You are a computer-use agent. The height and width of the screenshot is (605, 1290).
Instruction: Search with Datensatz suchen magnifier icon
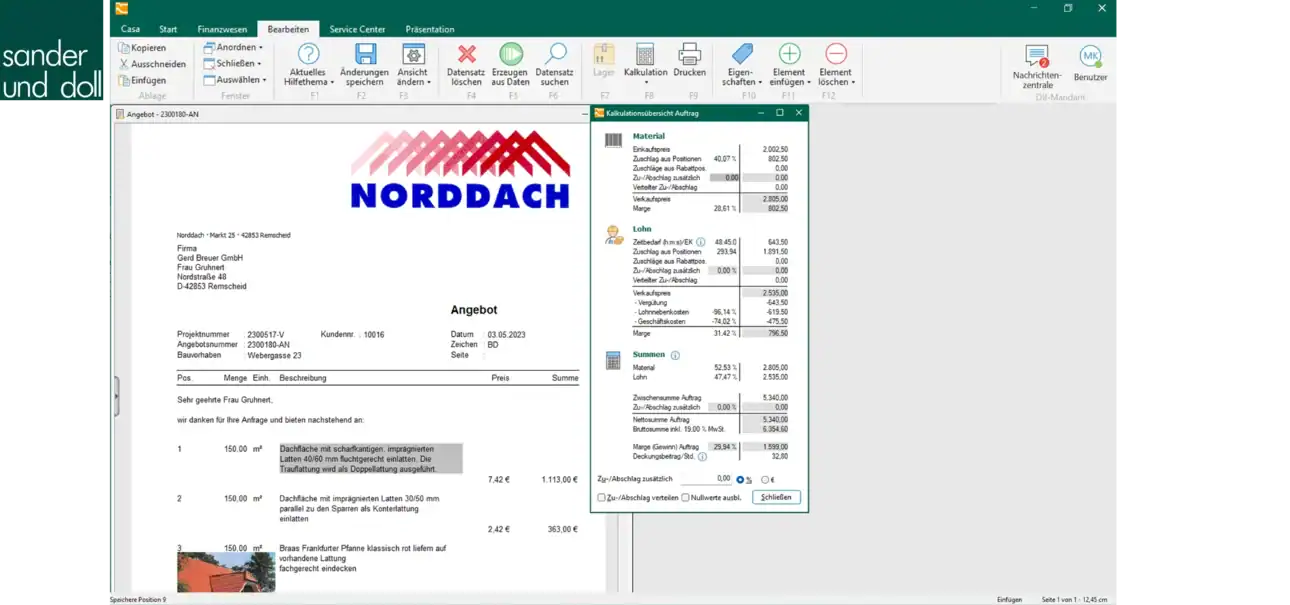(555, 54)
